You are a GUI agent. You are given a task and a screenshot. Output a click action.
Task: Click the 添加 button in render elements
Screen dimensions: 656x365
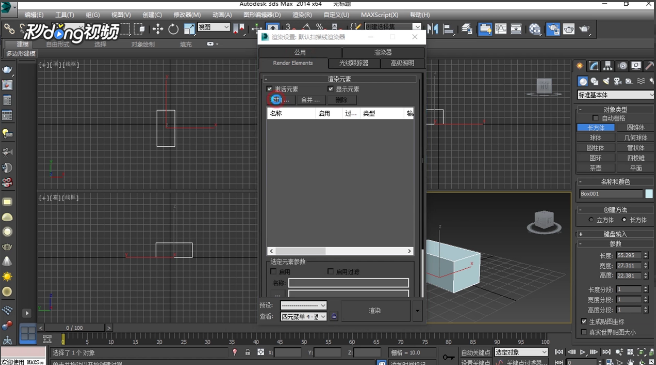coord(281,100)
